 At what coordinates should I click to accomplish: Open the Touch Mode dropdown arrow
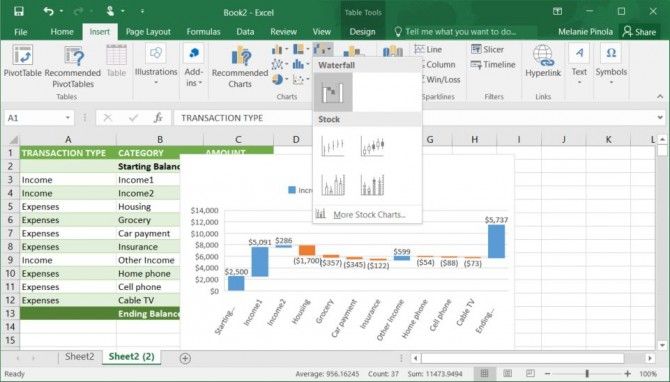(122, 12)
